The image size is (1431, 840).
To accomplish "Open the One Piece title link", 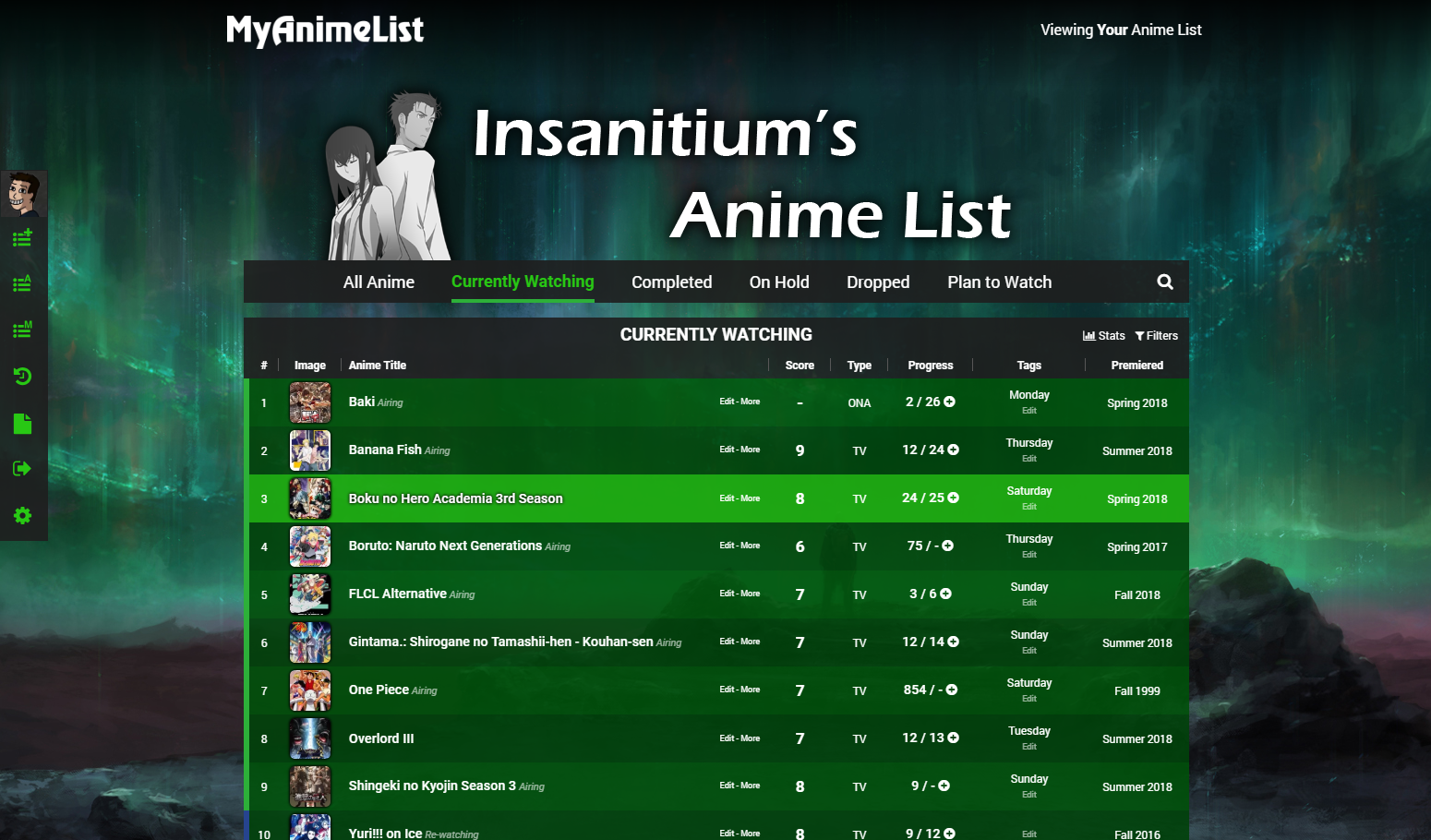I will coord(379,690).
